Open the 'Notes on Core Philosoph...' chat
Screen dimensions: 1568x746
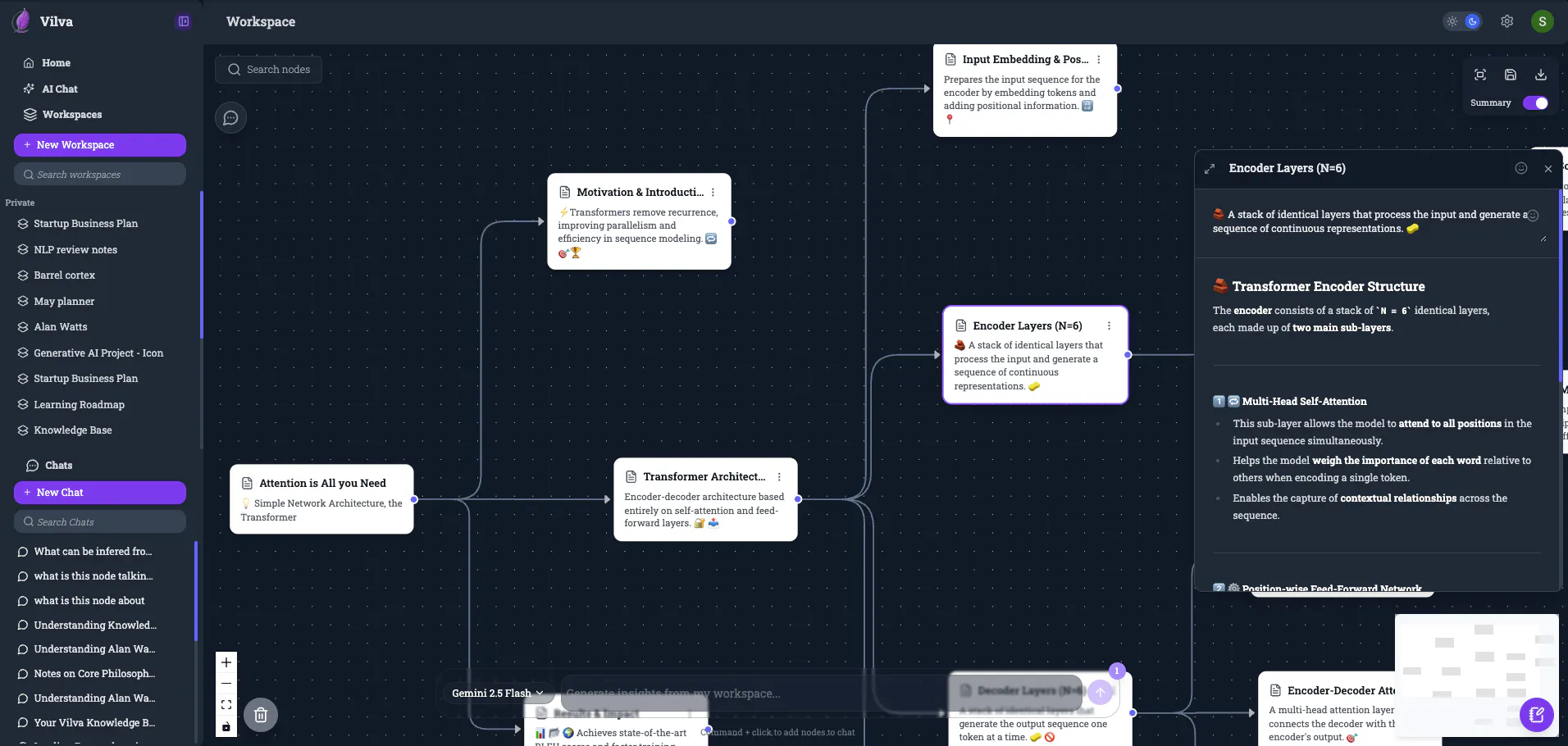pyautogui.click(x=94, y=674)
